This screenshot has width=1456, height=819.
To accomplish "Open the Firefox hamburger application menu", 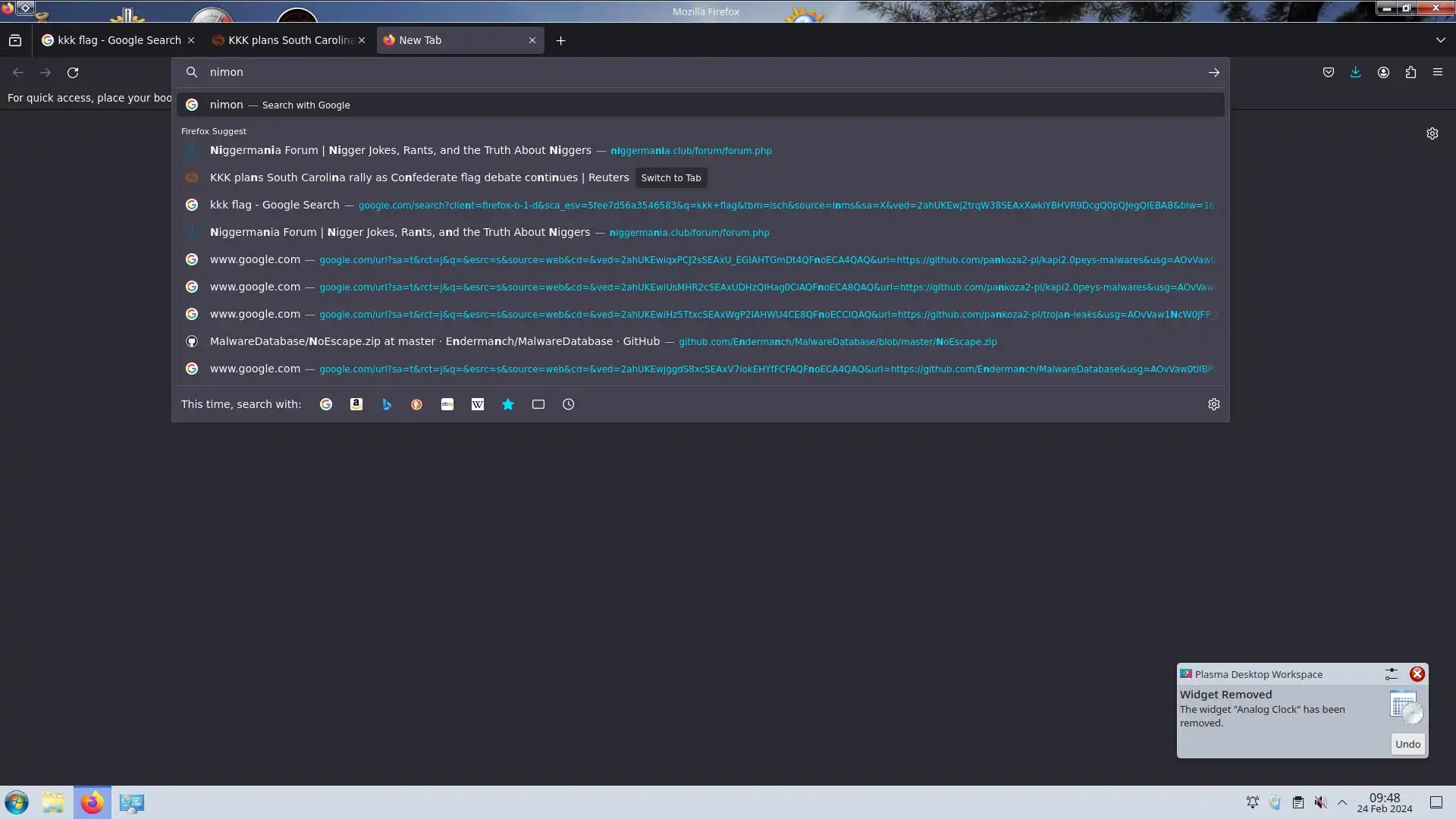I will point(1438,72).
